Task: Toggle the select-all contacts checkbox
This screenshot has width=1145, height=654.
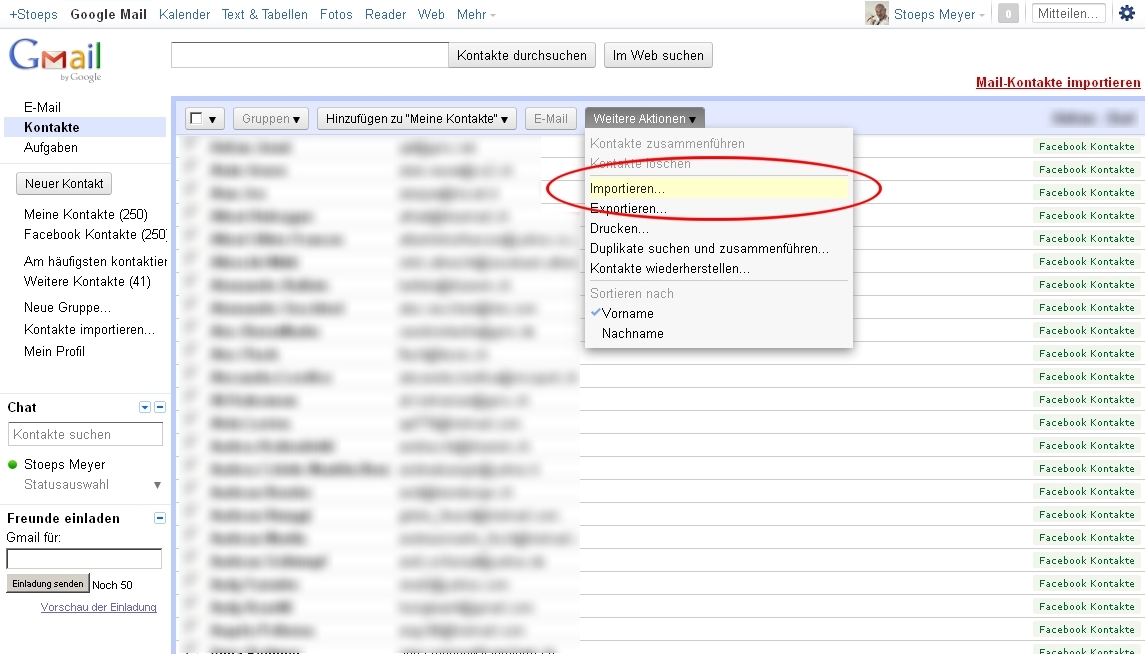Action: point(197,118)
